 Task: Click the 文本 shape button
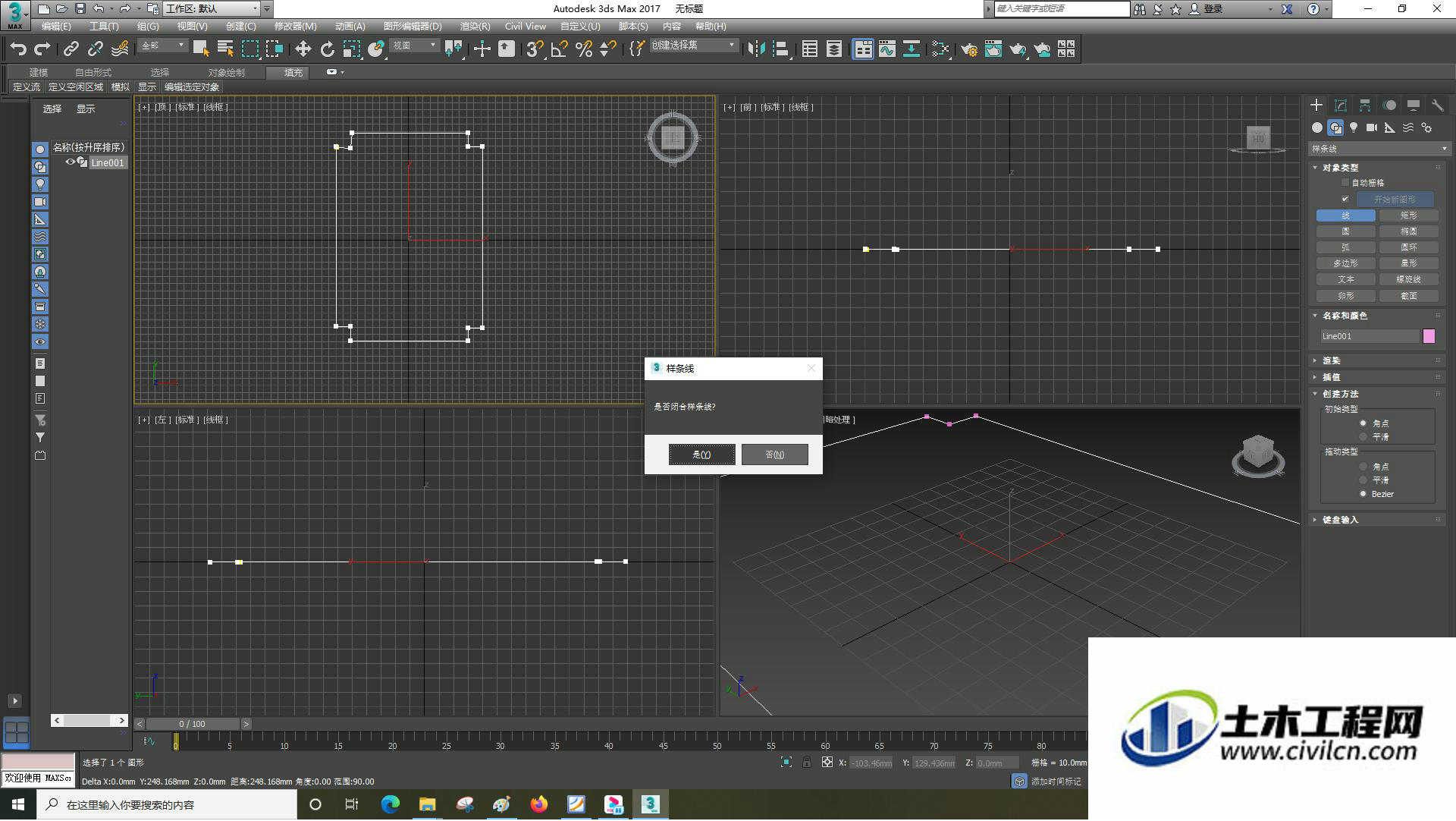click(x=1346, y=280)
